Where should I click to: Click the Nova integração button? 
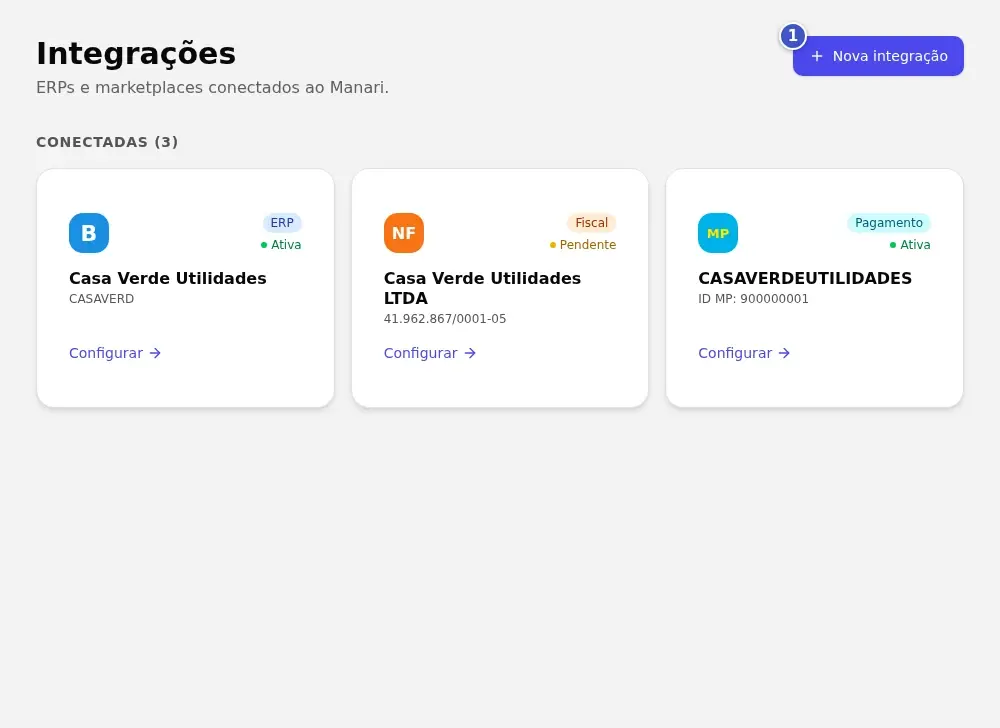click(x=878, y=56)
